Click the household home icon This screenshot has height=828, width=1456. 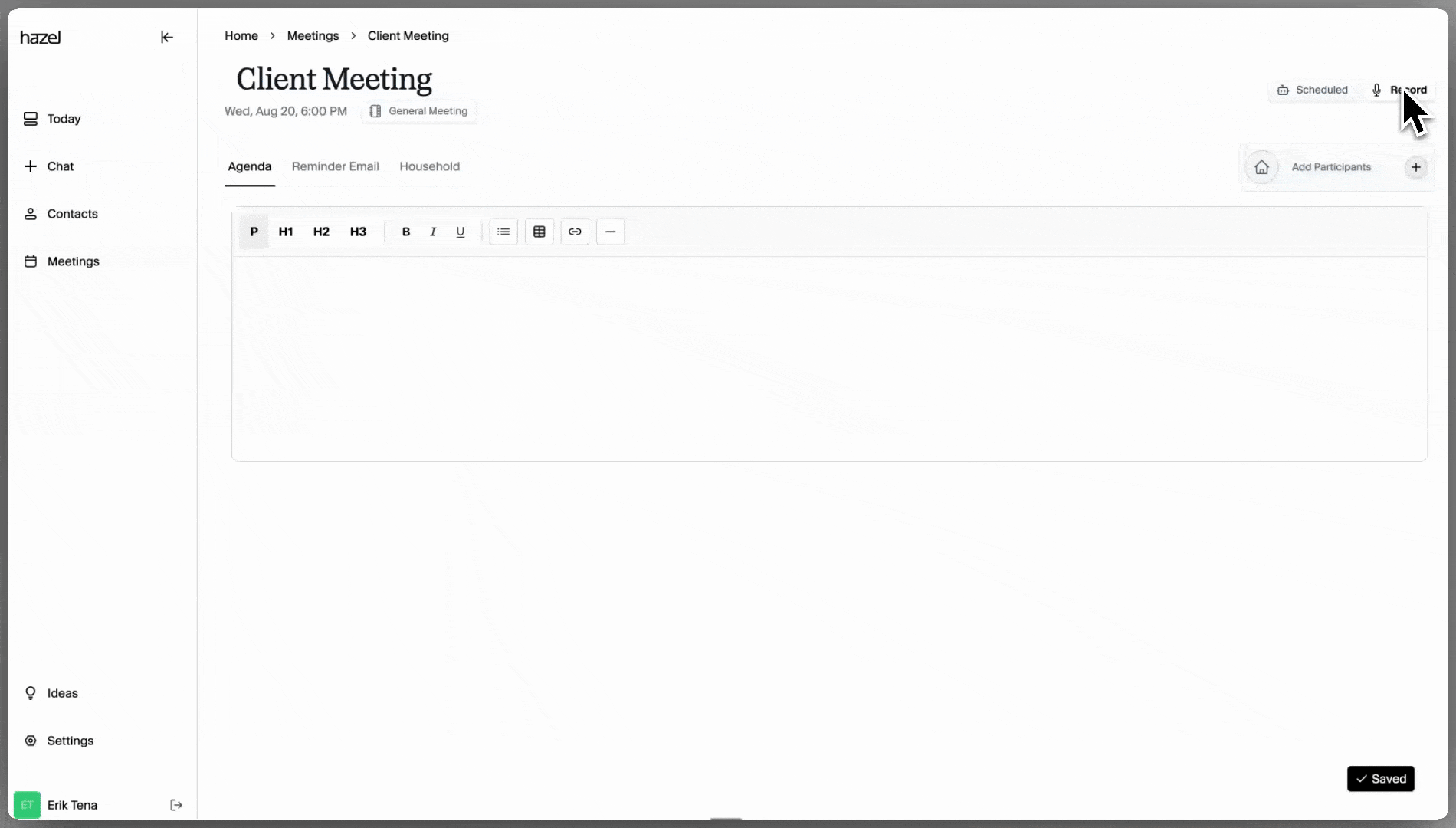coord(1261,167)
